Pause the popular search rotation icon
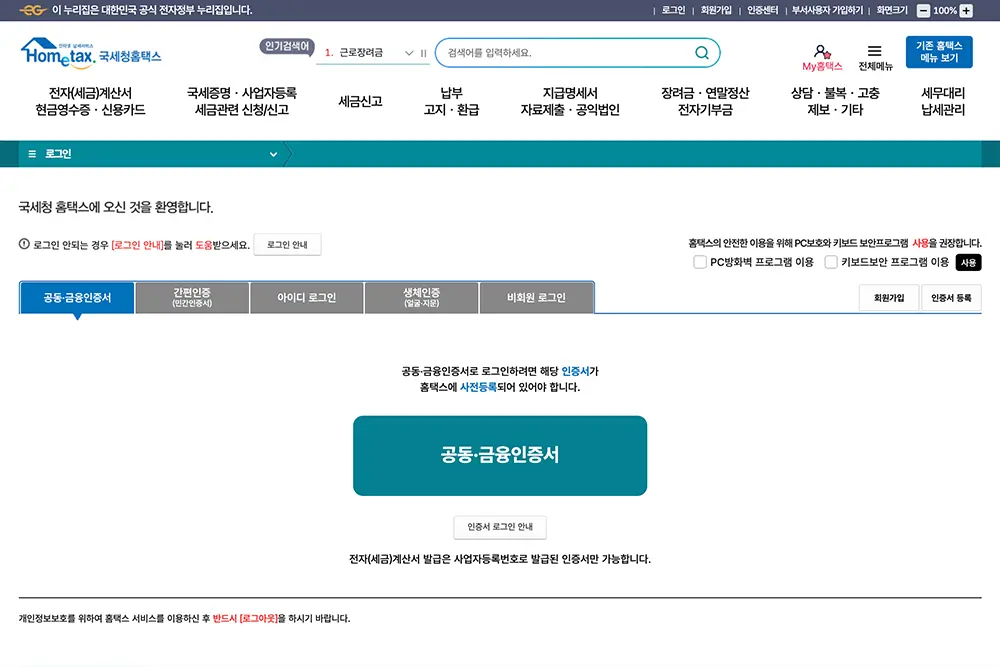 coord(423,52)
